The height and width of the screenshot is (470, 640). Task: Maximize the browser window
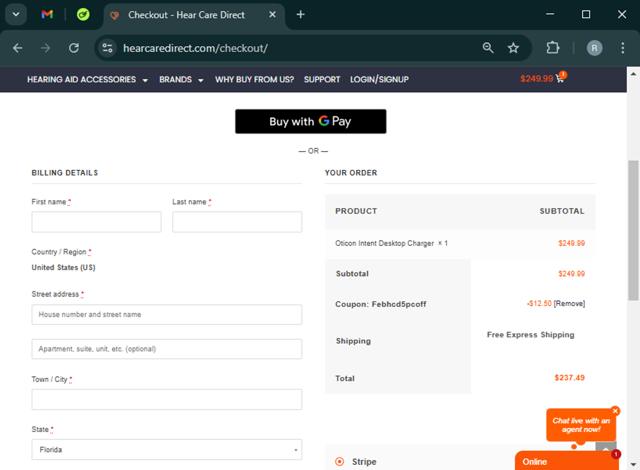click(586, 14)
